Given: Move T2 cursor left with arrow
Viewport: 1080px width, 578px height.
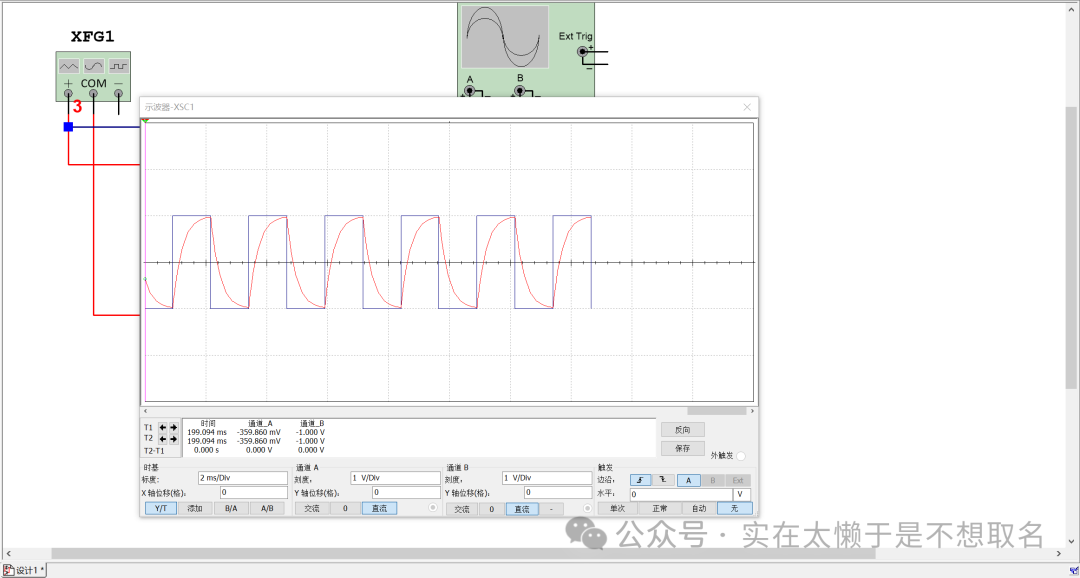Looking at the screenshot, I should pyautogui.click(x=163, y=438).
